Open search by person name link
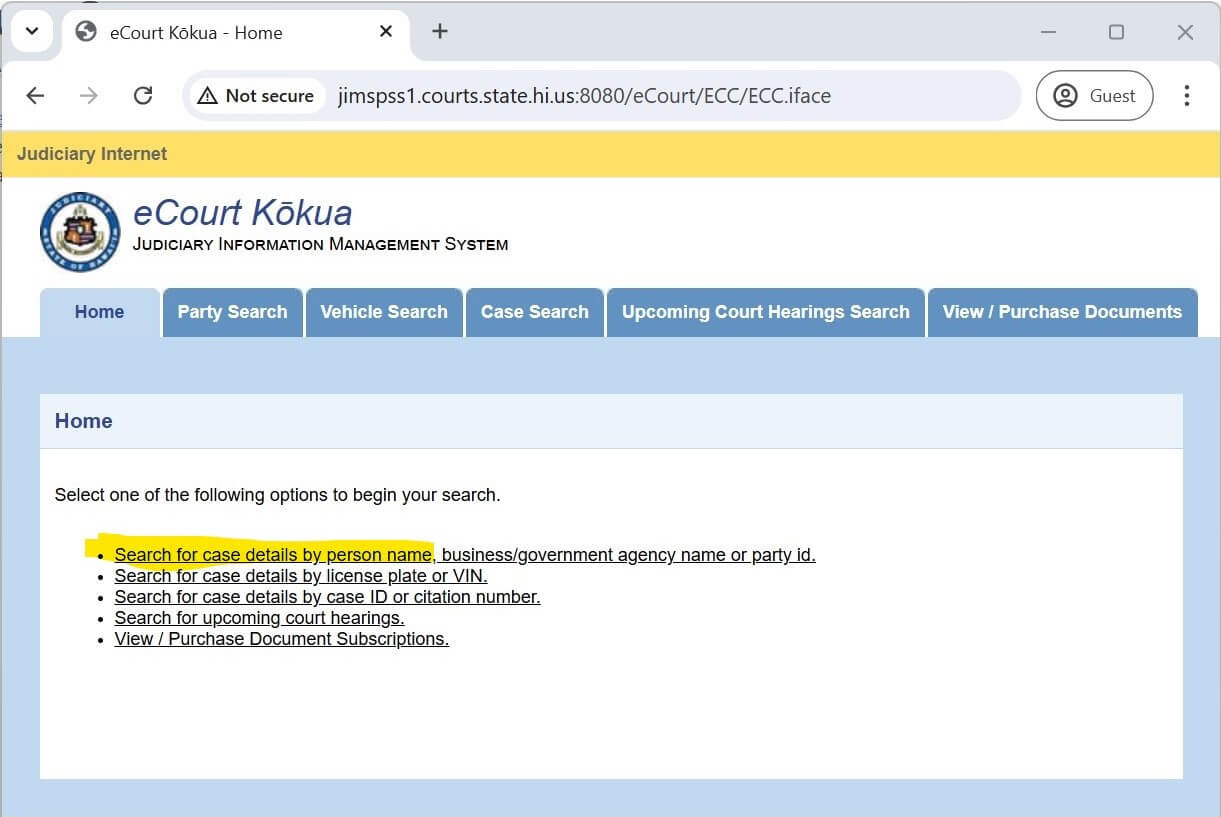The height and width of the screenshot is (817, 1221). pyautogui.click(x=465, y=555)
